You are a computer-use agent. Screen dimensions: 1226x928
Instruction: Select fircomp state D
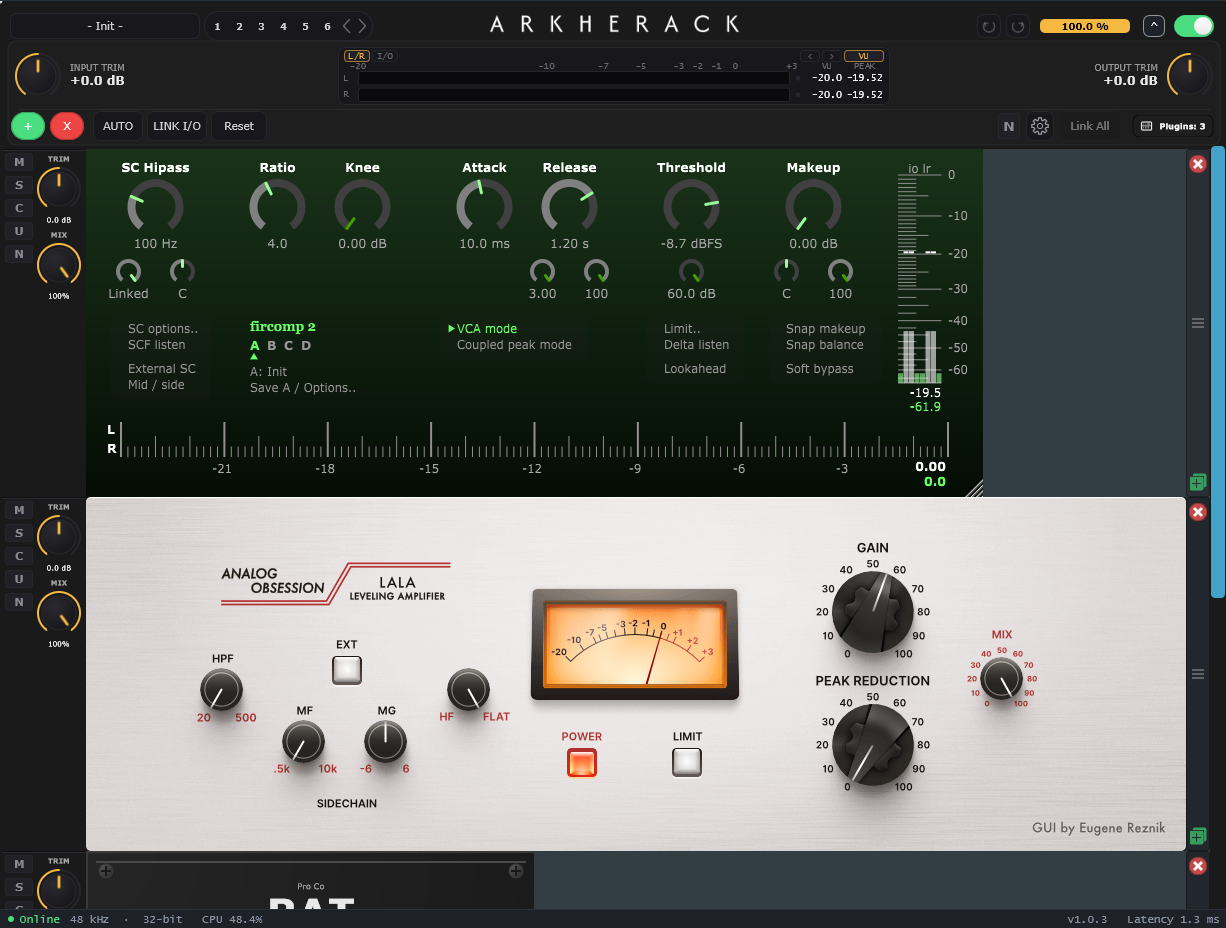306,346
